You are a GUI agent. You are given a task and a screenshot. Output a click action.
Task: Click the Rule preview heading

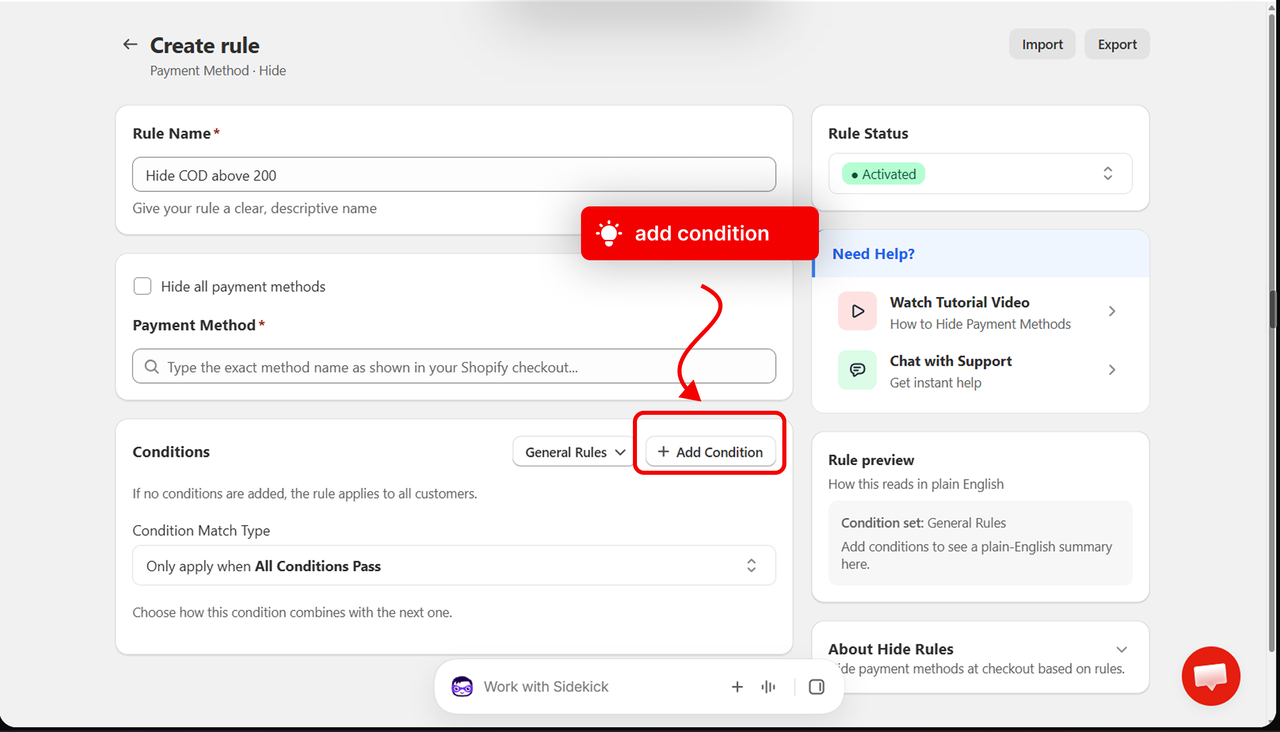pos(871,460)
